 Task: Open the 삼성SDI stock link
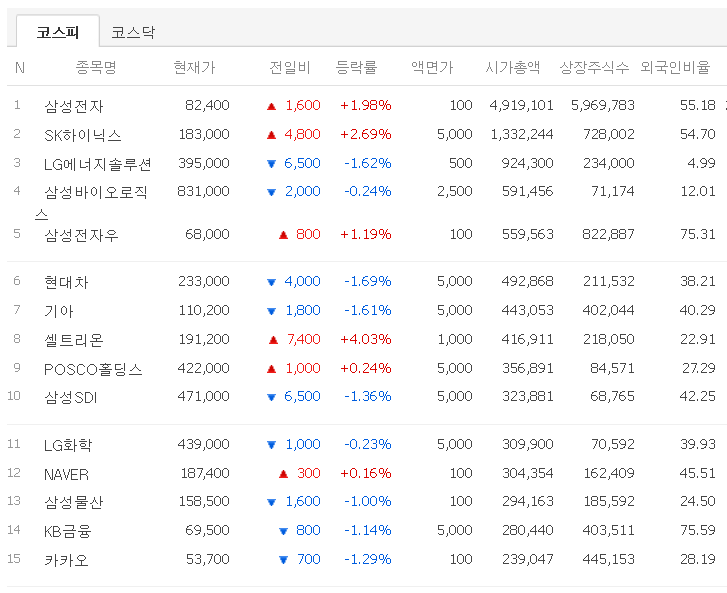[70, 397]
